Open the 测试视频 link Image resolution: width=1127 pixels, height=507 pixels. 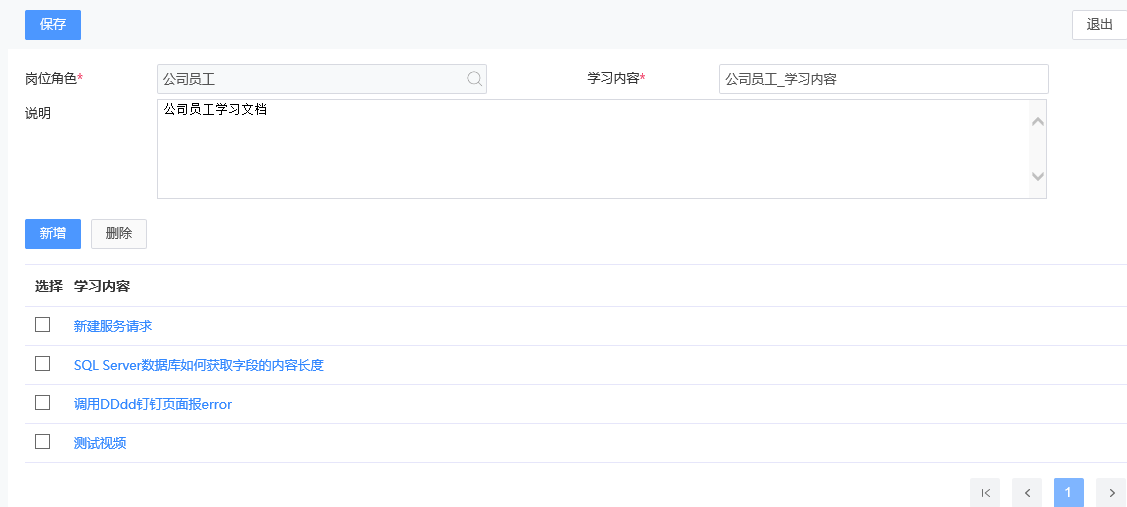[100, 443]
